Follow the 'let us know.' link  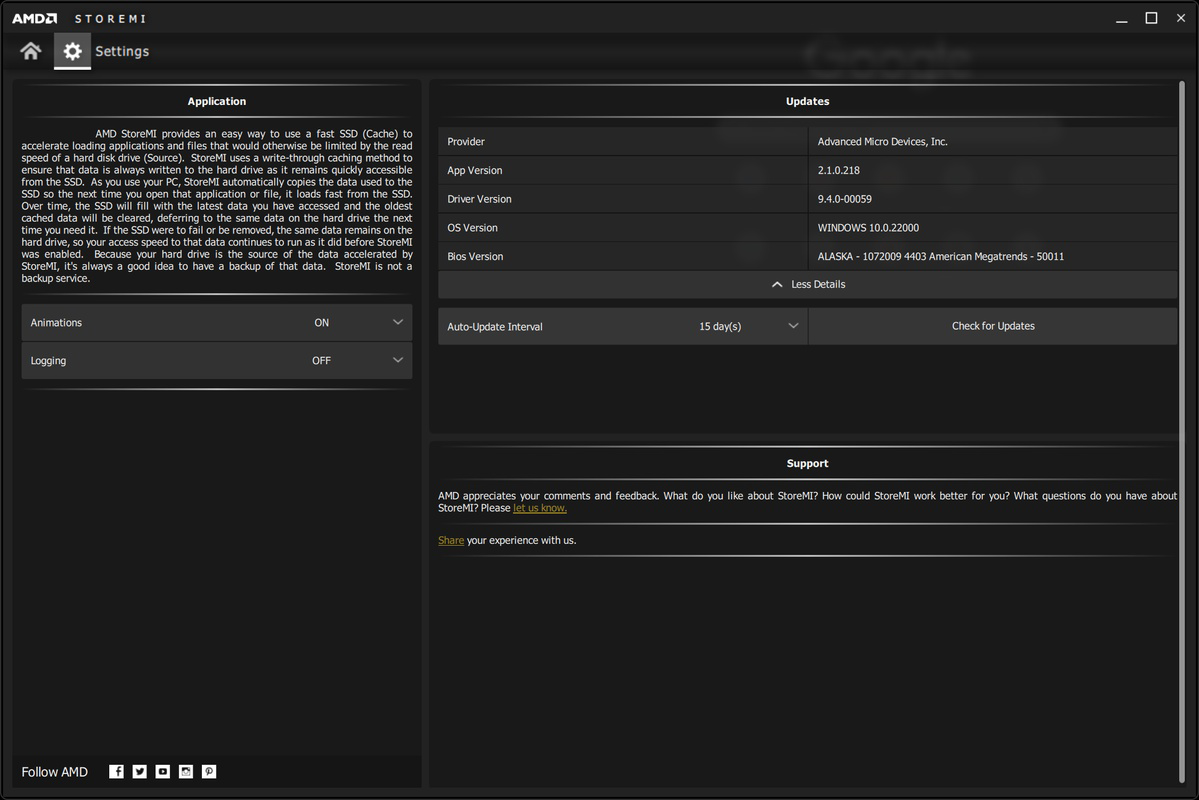[540, 508]
